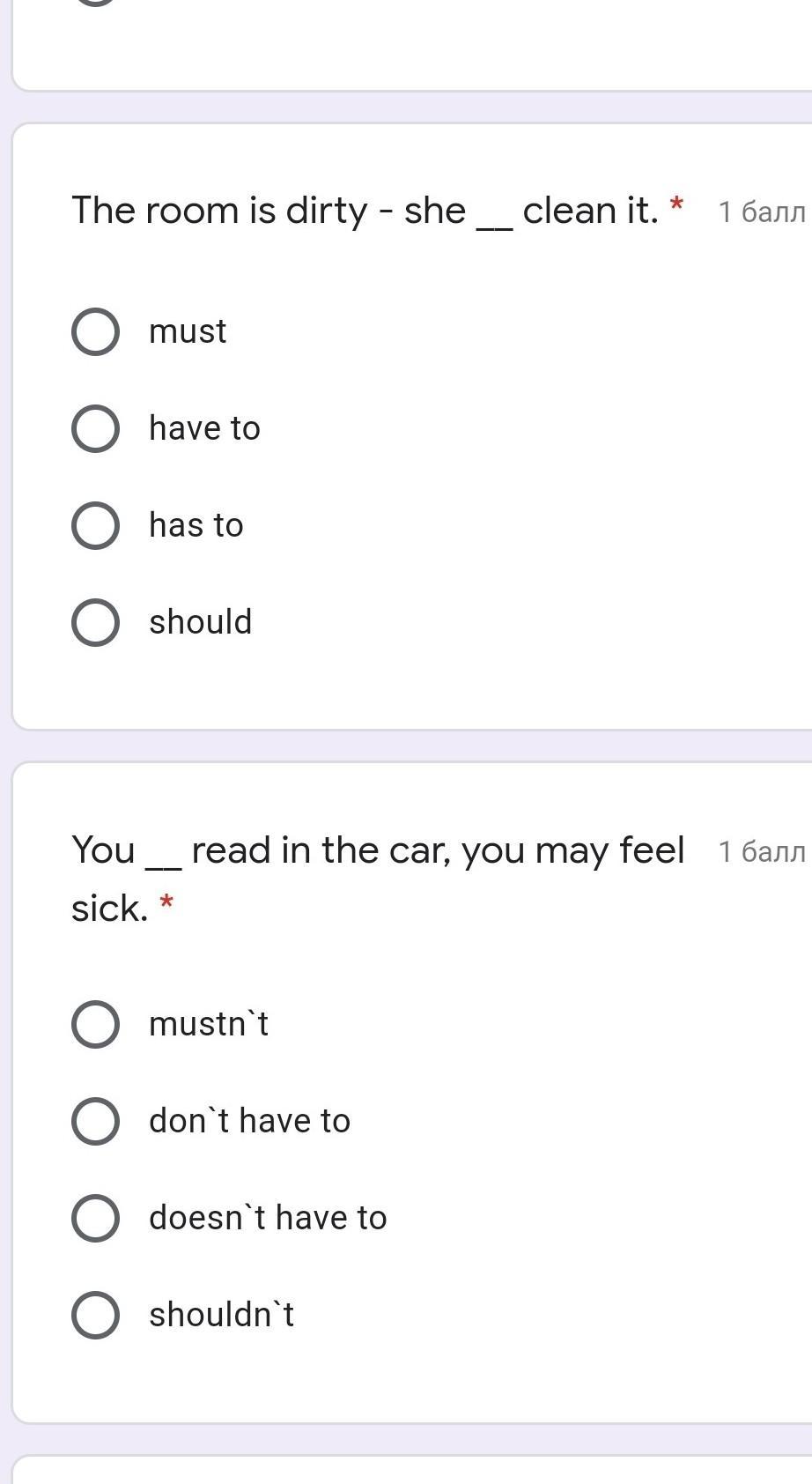Click the "should" answer label text
Viewport: 812px width, 1484px height.
point(200,623)
